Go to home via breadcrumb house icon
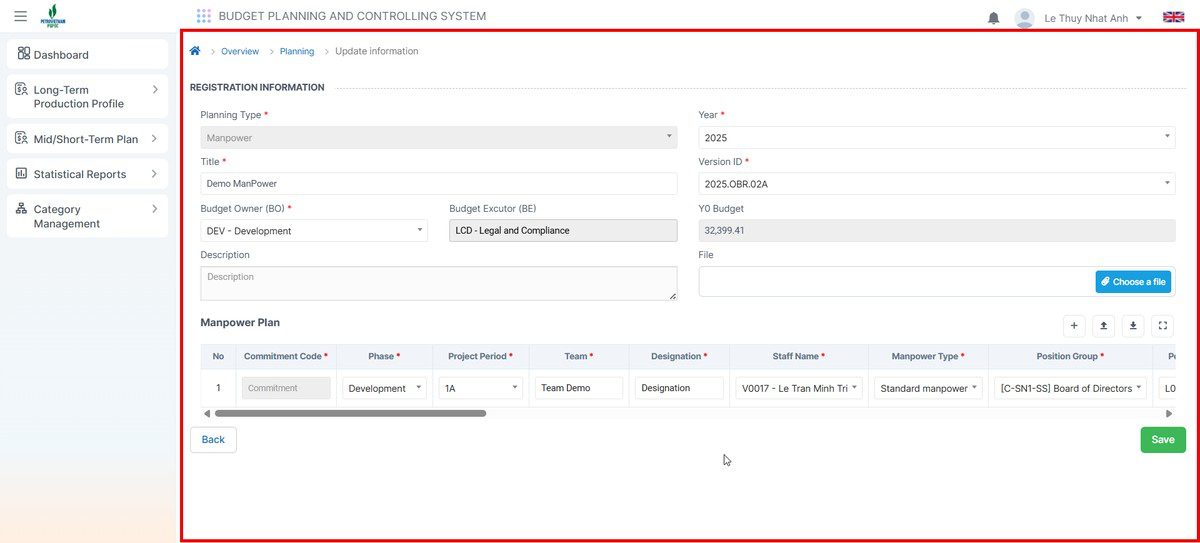Screen dimensions: 1200x543 pyautogui.click(x=196, y=51)
